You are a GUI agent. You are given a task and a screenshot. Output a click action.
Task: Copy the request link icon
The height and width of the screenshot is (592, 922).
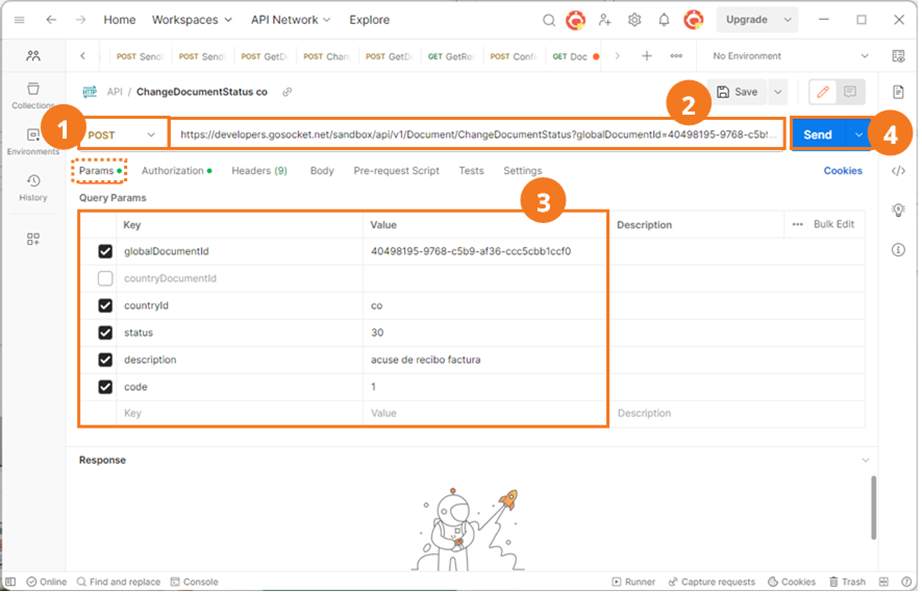pos(287,92)
